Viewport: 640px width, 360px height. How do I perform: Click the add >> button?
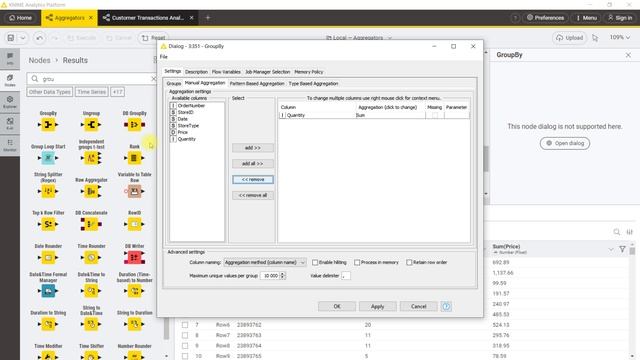coord(253,148)
